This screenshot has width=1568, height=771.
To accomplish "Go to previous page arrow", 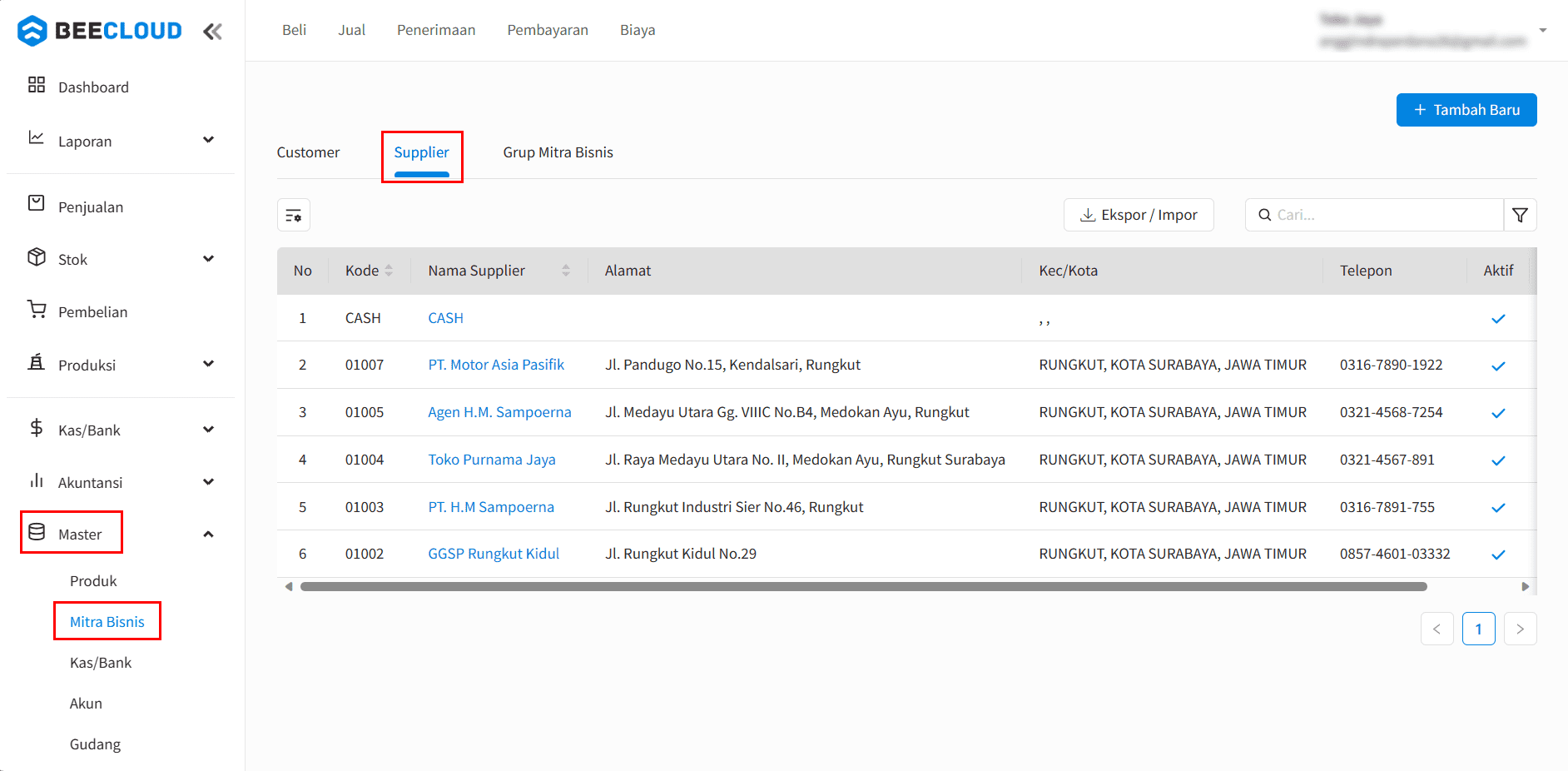I will tap(1437, 629).
